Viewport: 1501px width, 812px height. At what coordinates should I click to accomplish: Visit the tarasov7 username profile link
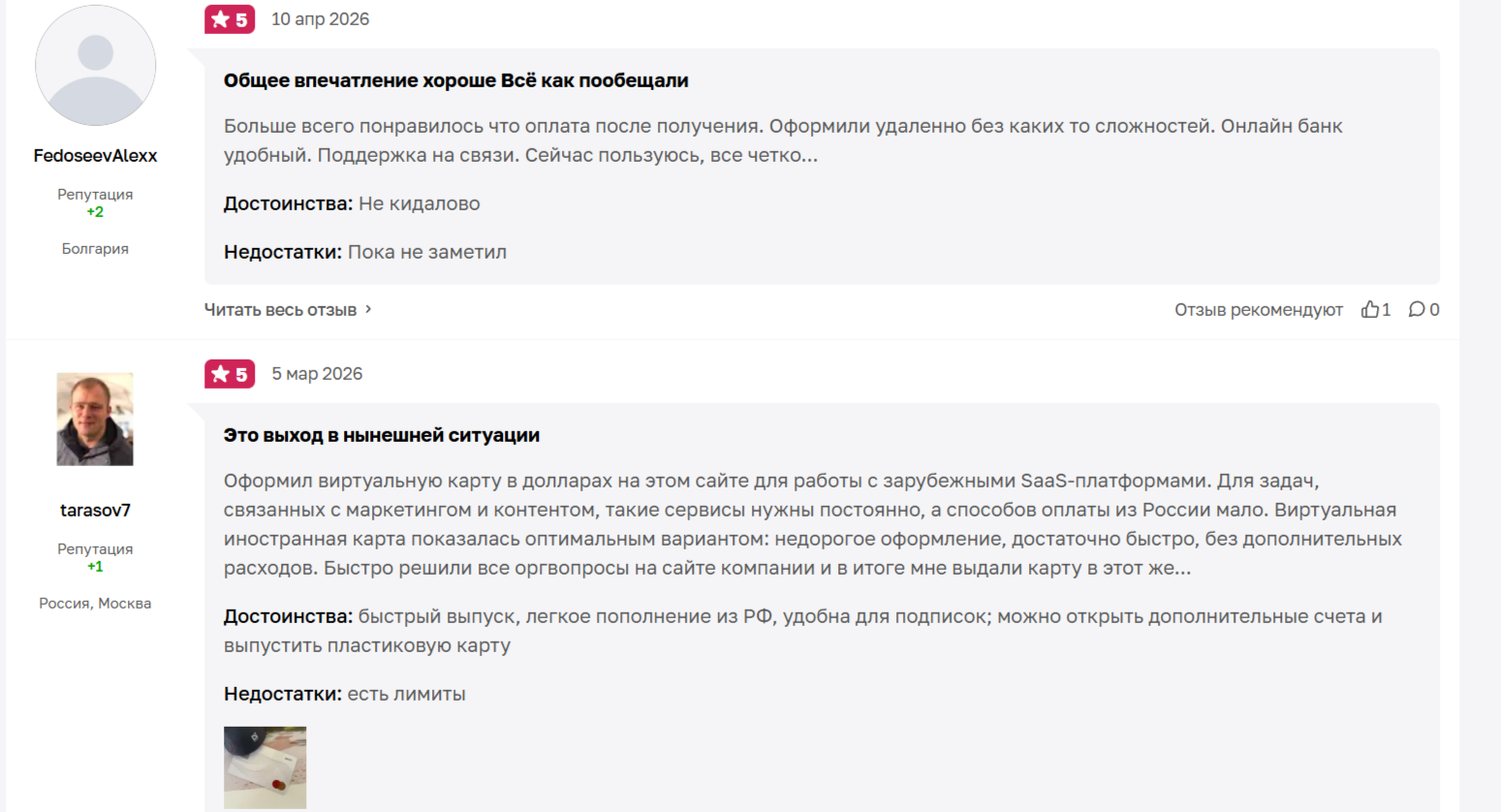point(95,510)
